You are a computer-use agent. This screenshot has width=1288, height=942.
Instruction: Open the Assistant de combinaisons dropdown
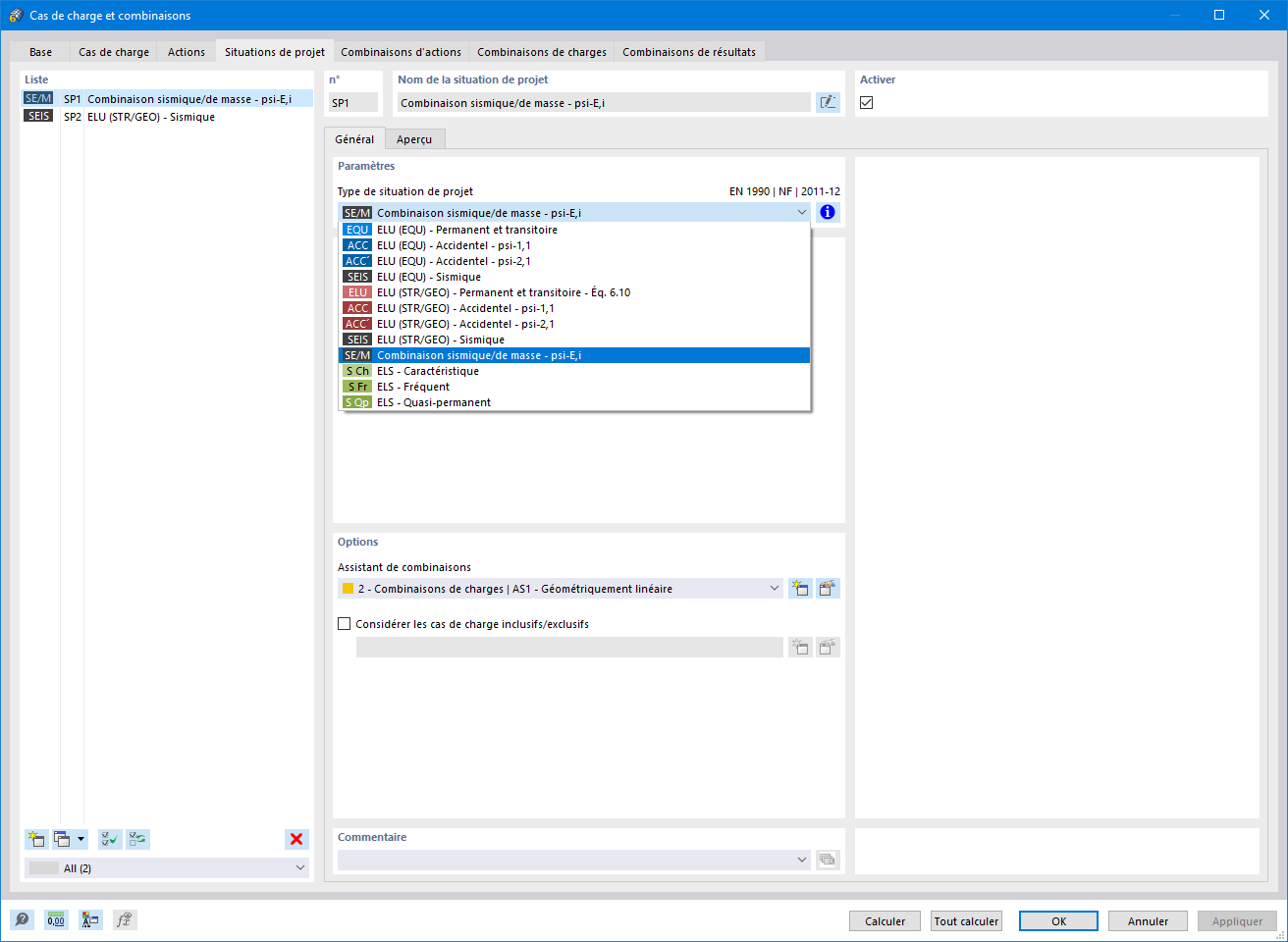coord(775,588)
